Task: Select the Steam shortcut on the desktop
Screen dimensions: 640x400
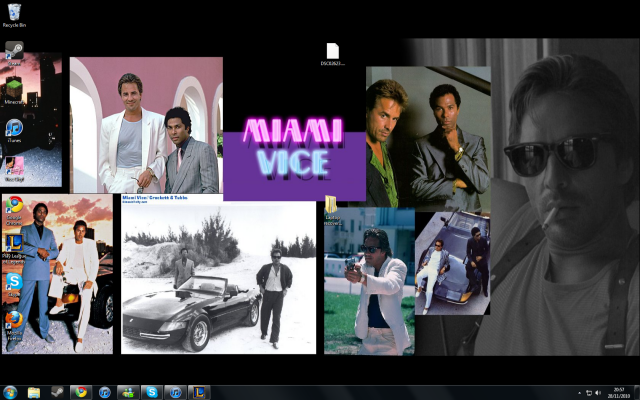Action: tap(14, 51)
